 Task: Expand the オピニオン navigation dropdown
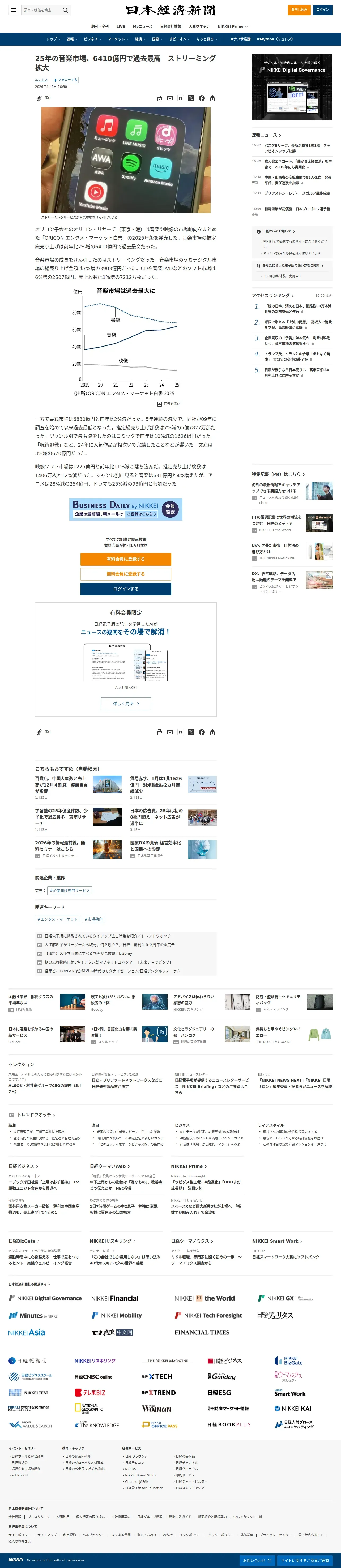pyautogui.click(x=180, y=39)
